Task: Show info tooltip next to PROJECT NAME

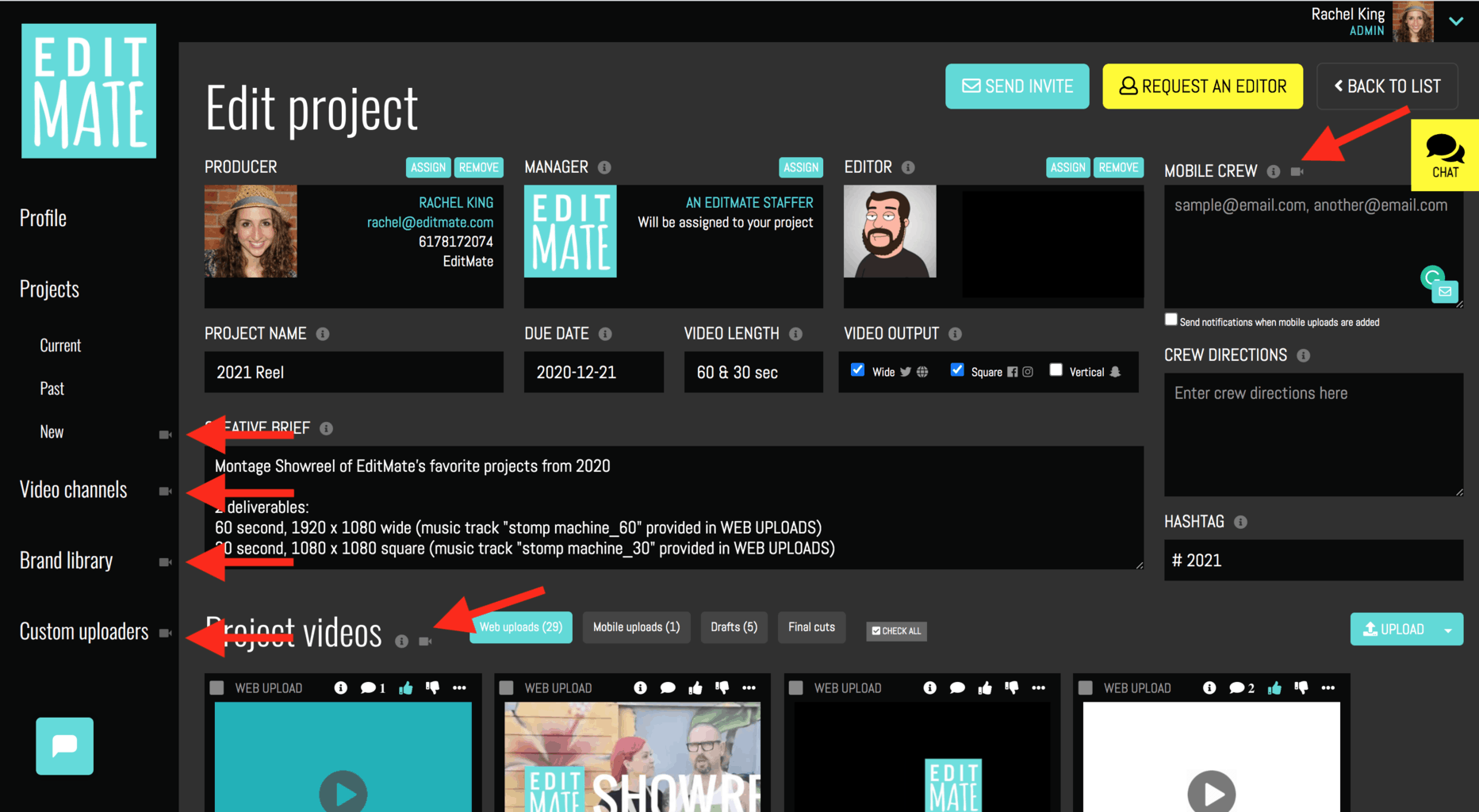Action: click(x=323, y=334)
